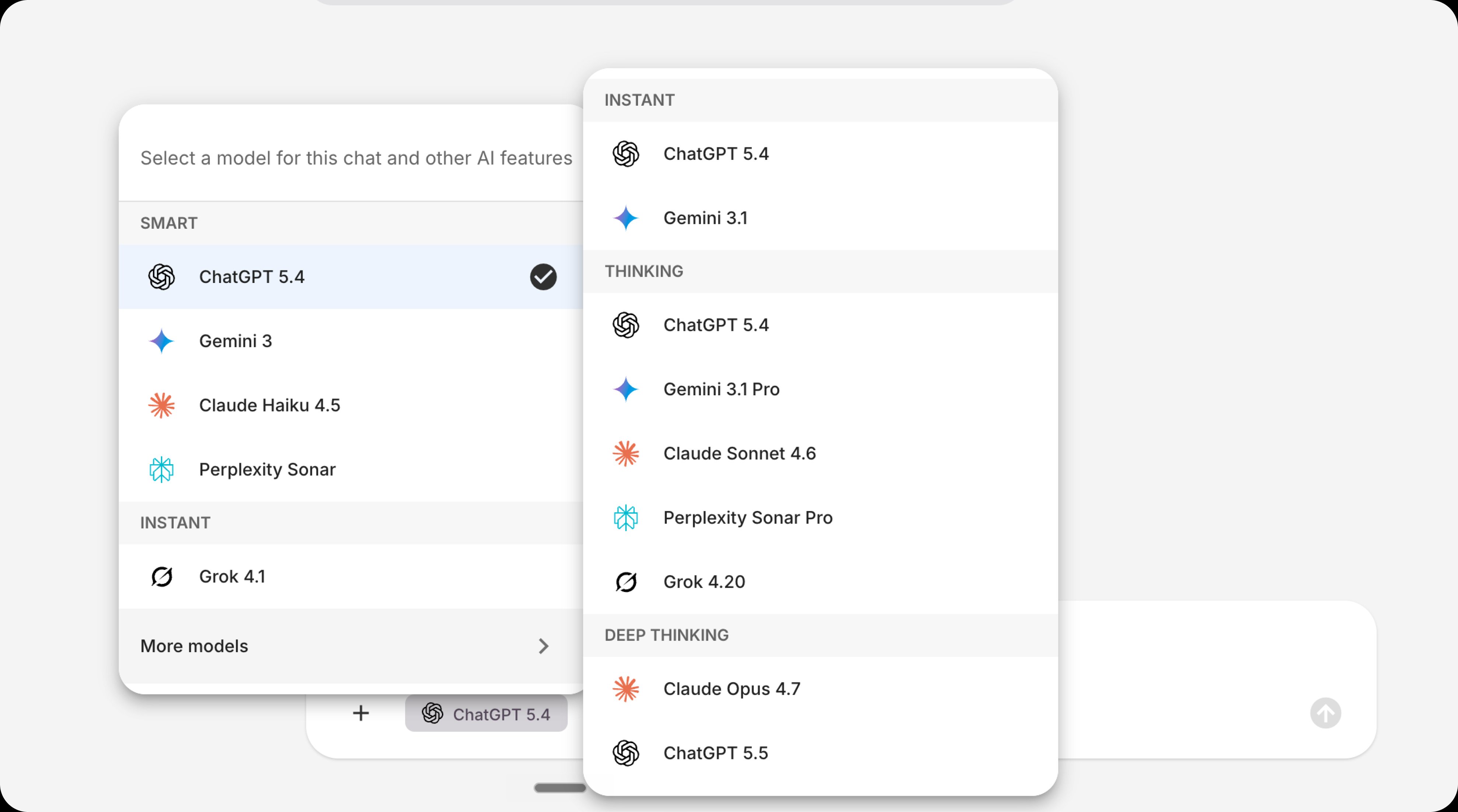Click the Perplexity icon beside Perplexity Sonar Pro
1458x812 pixels.
click(x=626, y=518)
